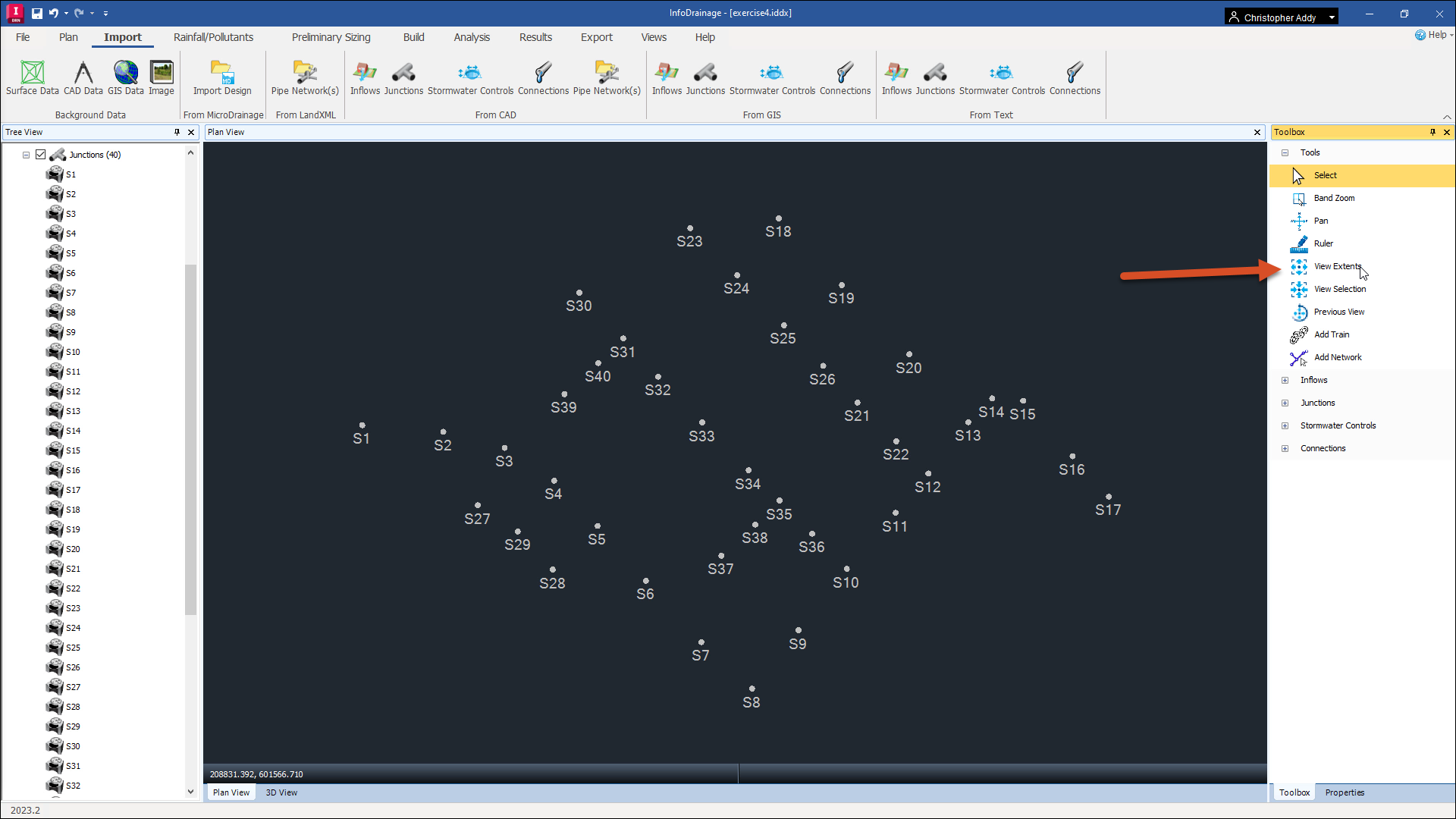Scroll down the Tree View panel
The width and height of the screenshot is (1456, 819).
coord(190,789)
